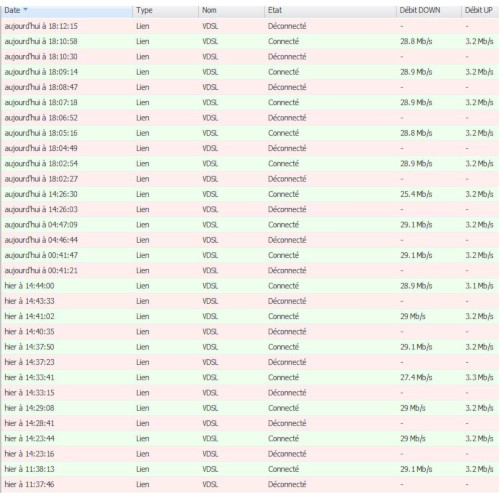Select row aujourd'hui à 18:02:54
This screenshot has width=500, height=500.
click(250, 164)
